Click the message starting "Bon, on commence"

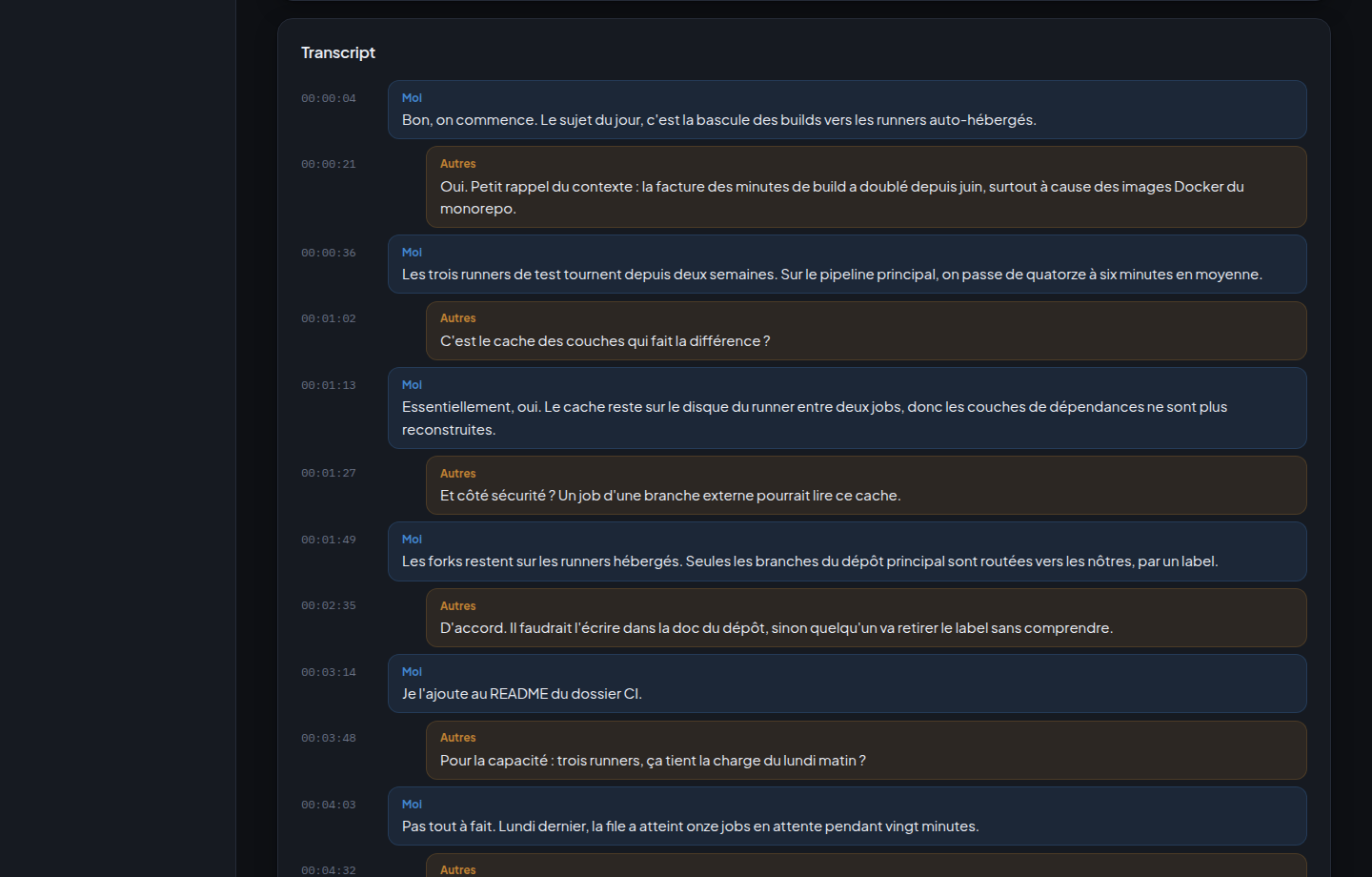(847, 110)
